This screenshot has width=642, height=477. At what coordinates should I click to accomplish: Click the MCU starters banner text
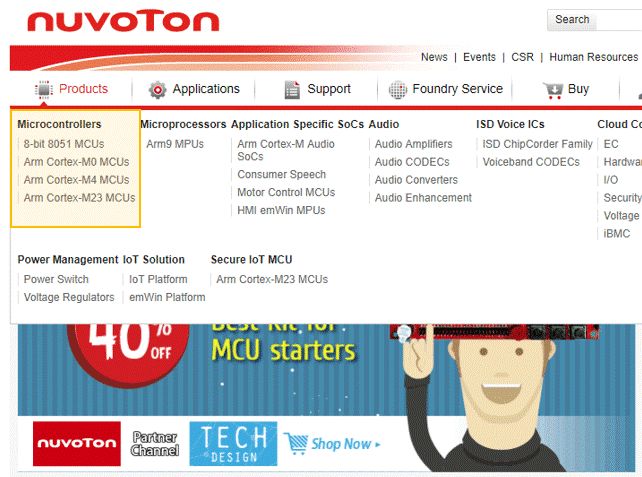tap(283, 351)
